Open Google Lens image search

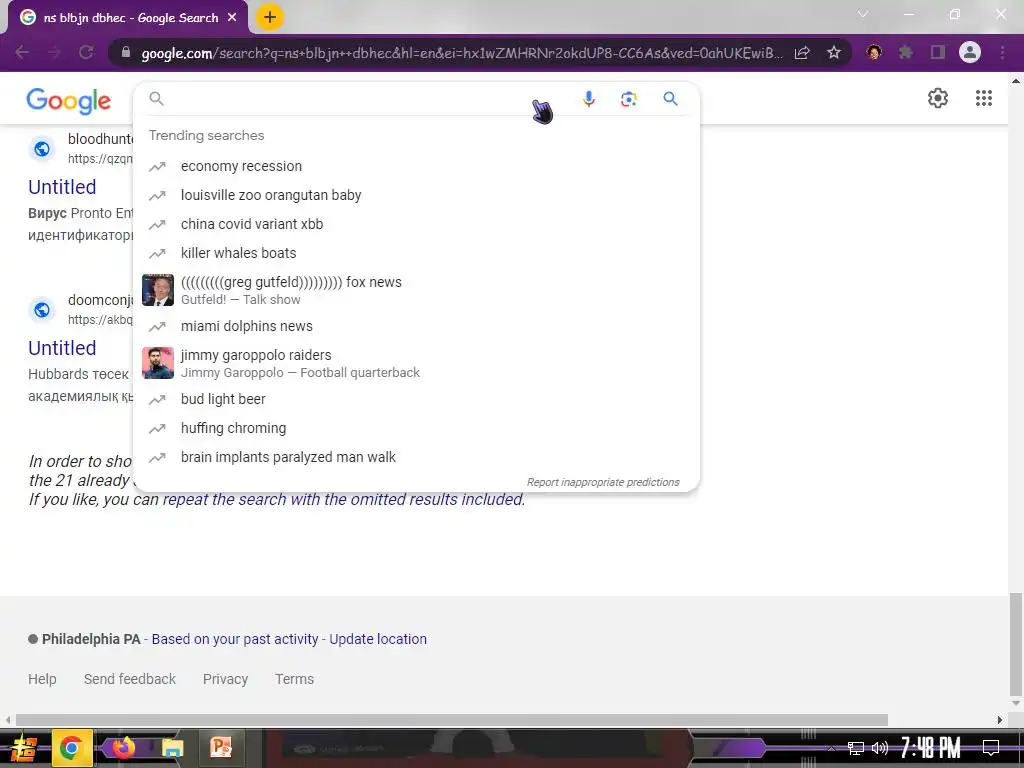628,99
